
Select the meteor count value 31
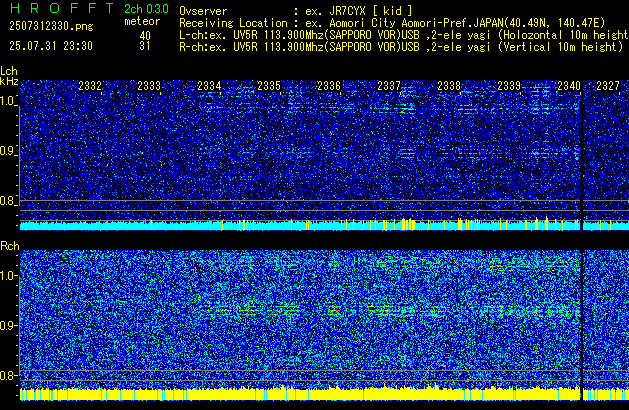coord(145,46)
